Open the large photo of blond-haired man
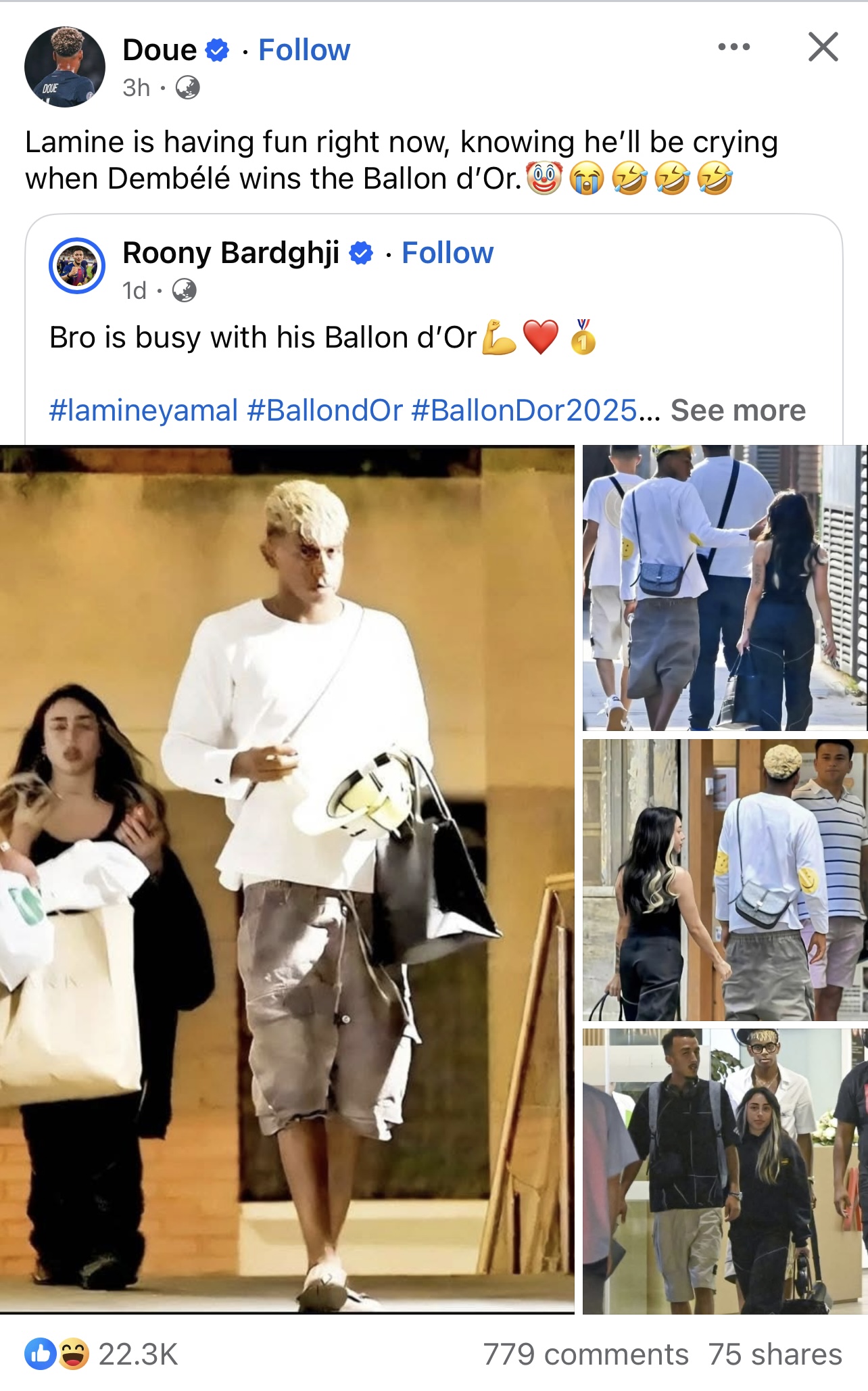This screenshot has width=868, height=1391. point(287,879)
